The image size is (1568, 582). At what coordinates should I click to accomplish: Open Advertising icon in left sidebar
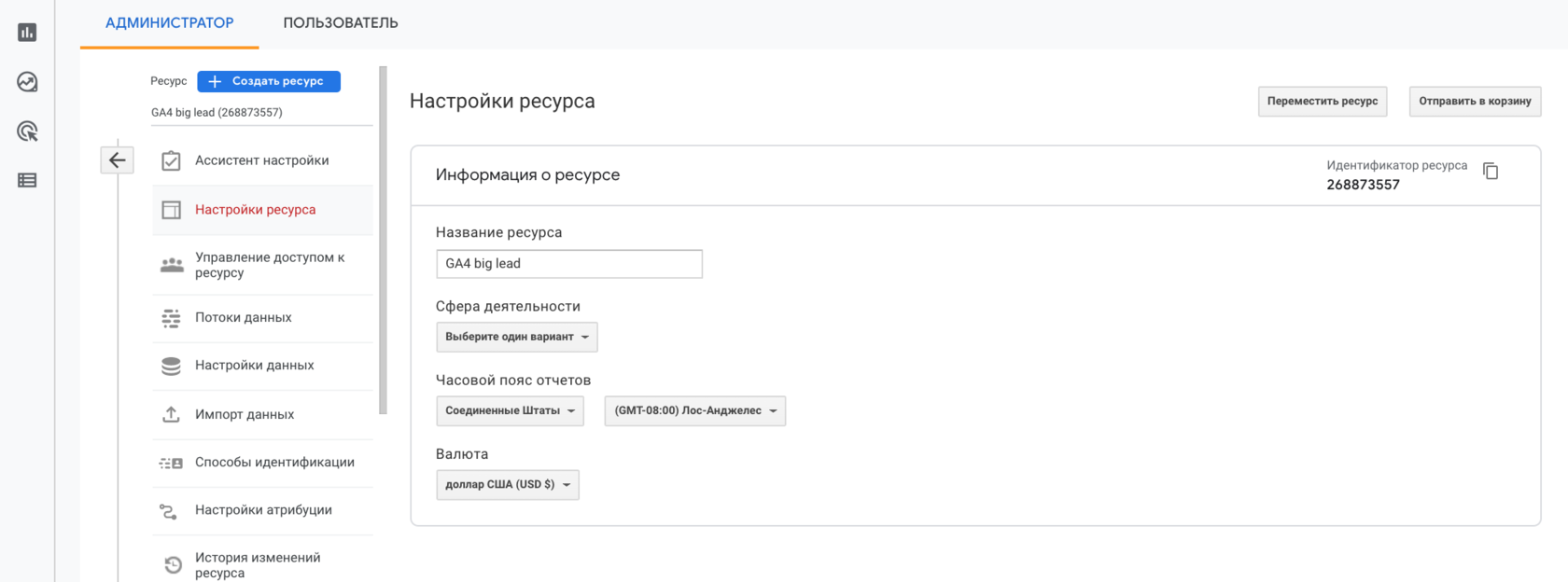(27, 132)
